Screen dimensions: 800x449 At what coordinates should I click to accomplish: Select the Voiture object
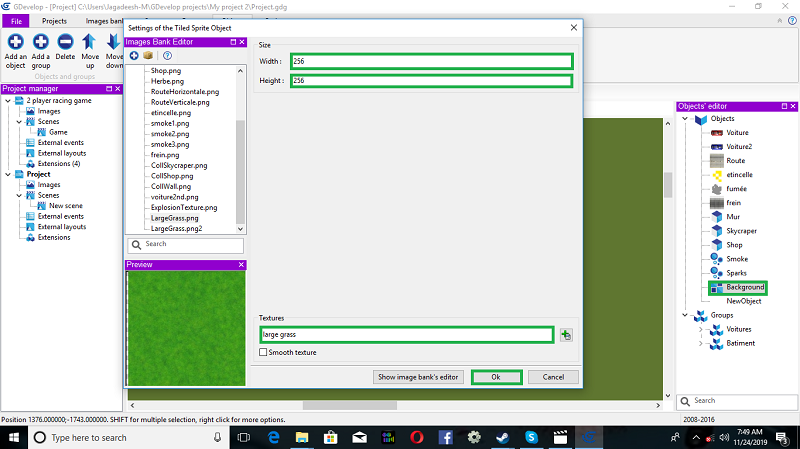(x=737, y=133)
